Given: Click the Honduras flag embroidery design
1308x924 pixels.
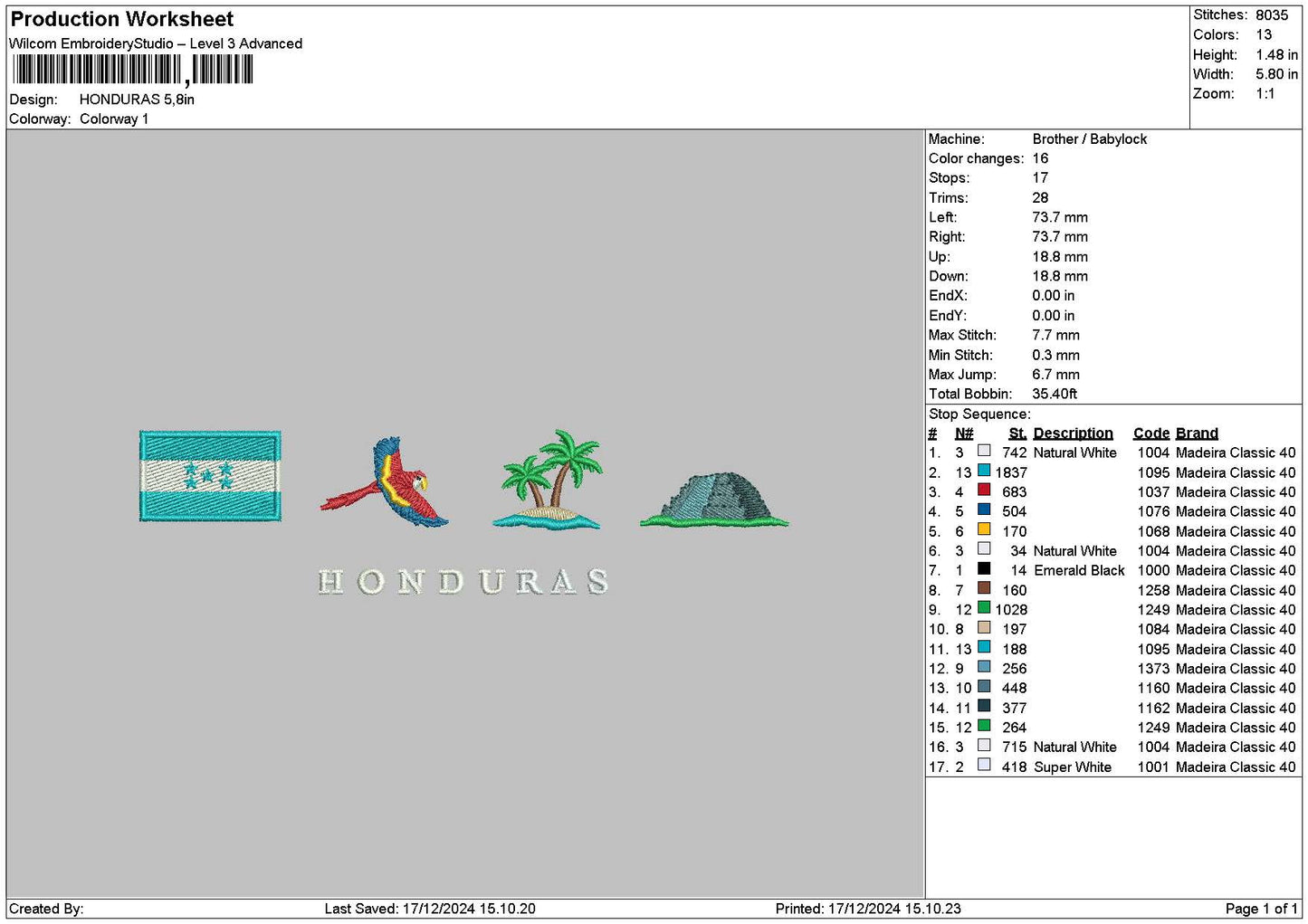Looking at the screenshot, I should tap(210, 476).
